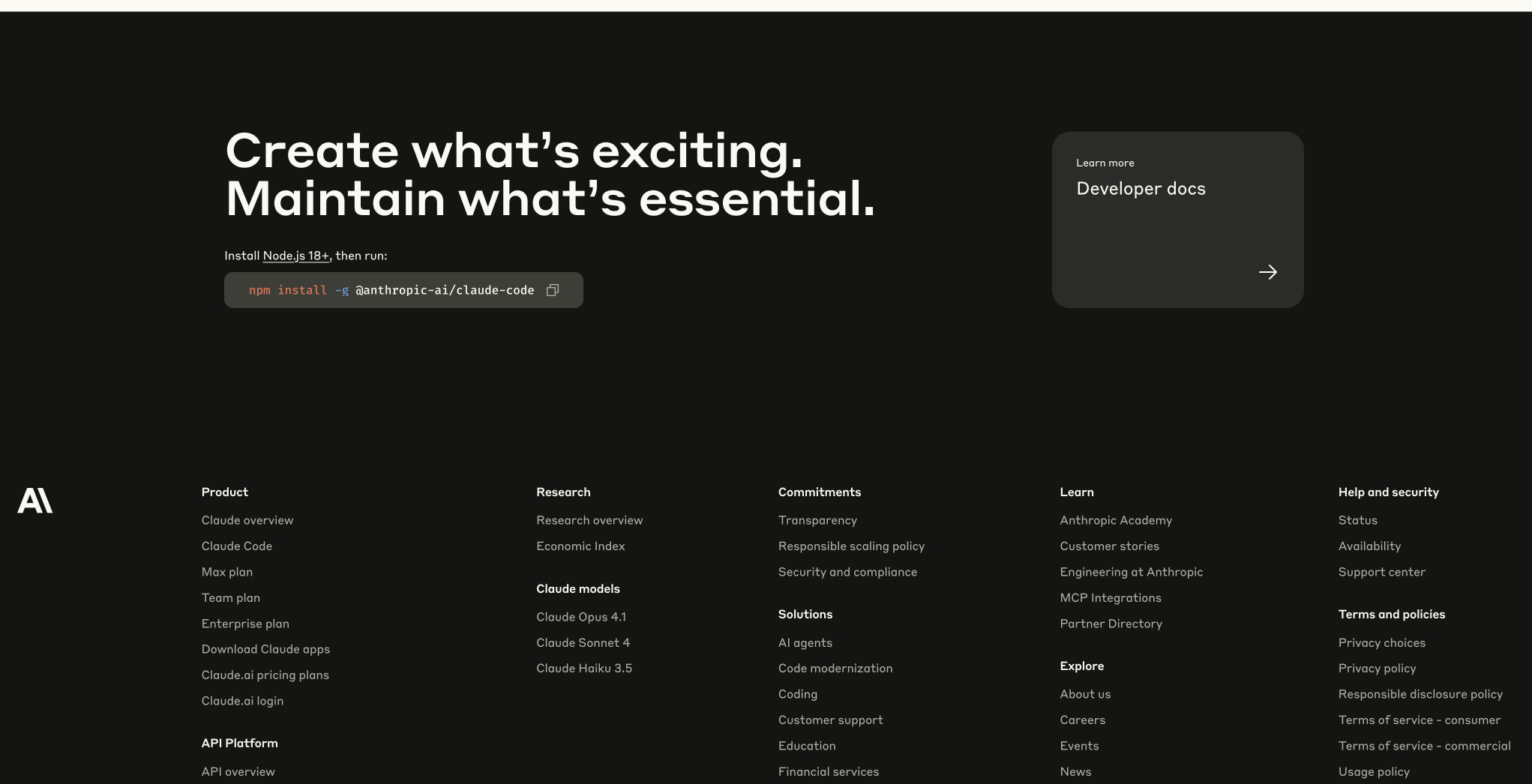Open Engineering at Anthropic
The image size is (1532, 784).
(1132, 572)
